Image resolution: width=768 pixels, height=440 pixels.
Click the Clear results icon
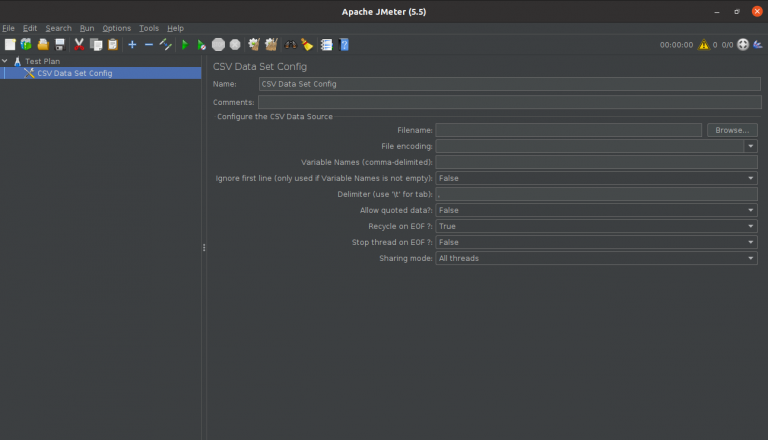254,45
